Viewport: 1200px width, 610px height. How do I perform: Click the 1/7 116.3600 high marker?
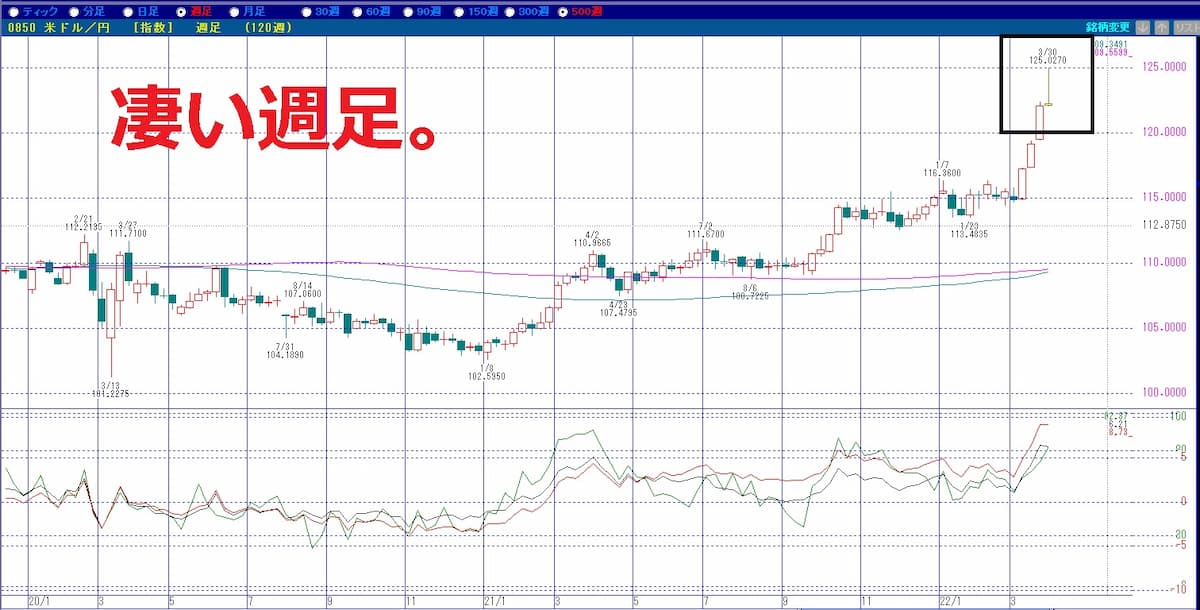pos(940,169)
